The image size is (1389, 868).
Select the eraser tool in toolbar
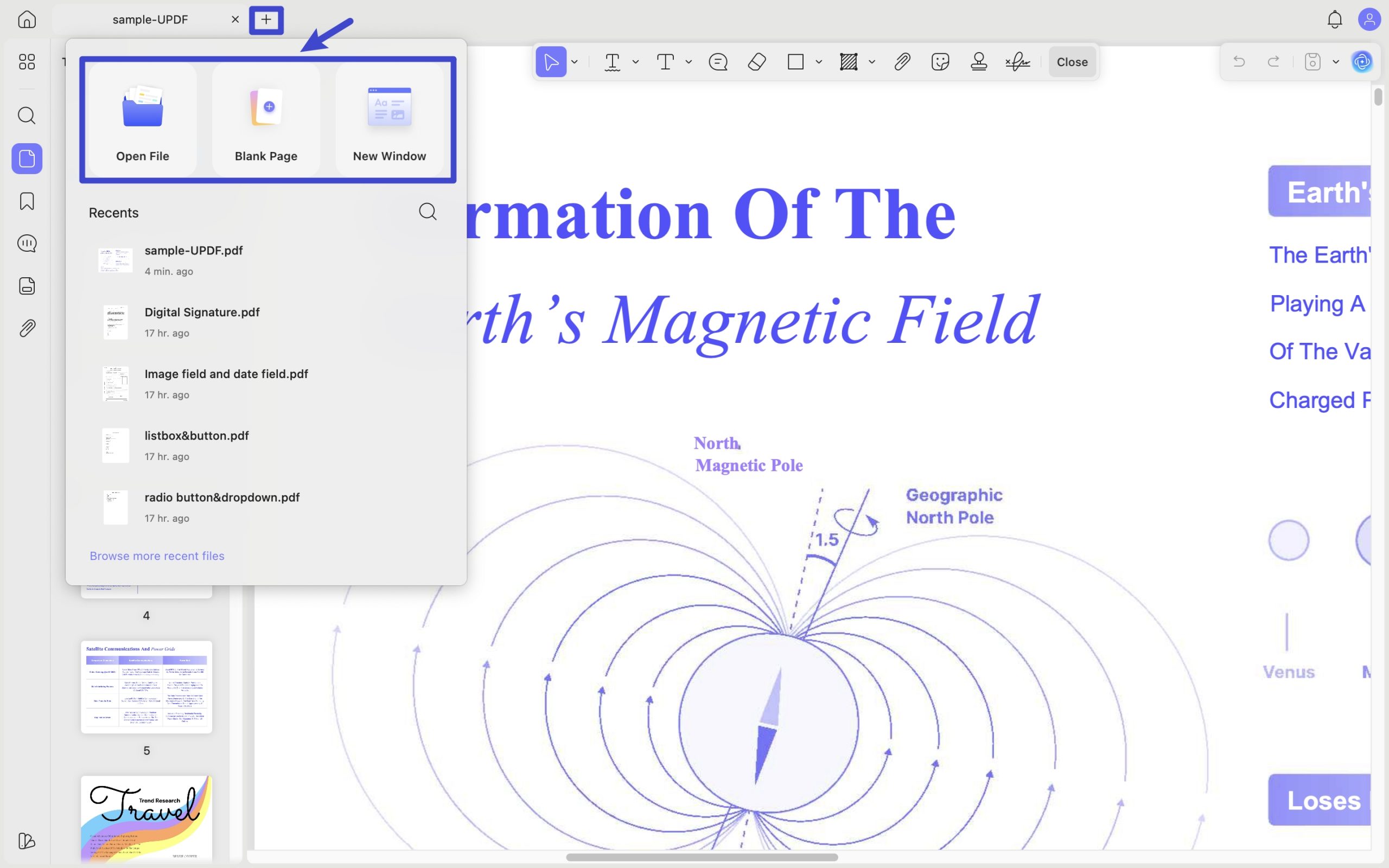point(757,61)
